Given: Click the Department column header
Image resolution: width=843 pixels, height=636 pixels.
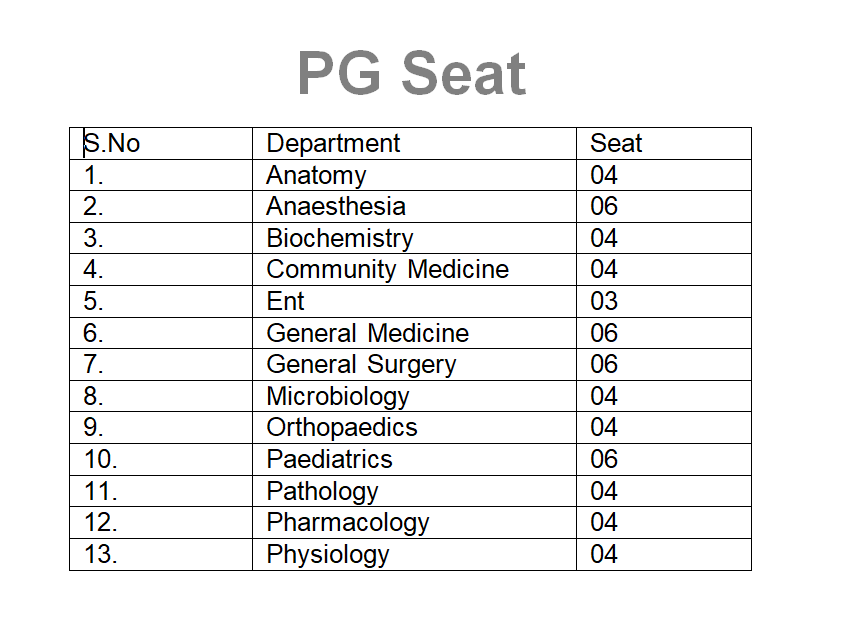Looking at the screenshot, I should click(333, 144).
